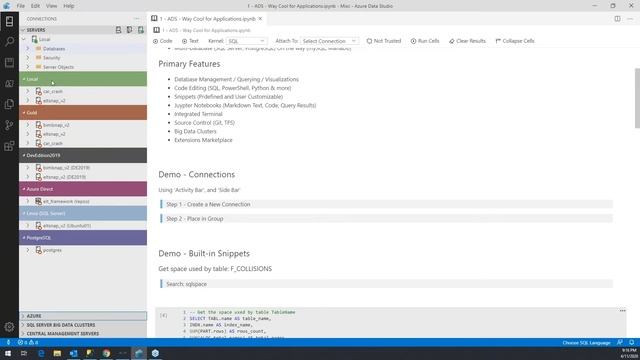Viewport: 640px width, 360px height.
Task: Select the dark DevEdition2019 server group
Action: coord(83,155)
